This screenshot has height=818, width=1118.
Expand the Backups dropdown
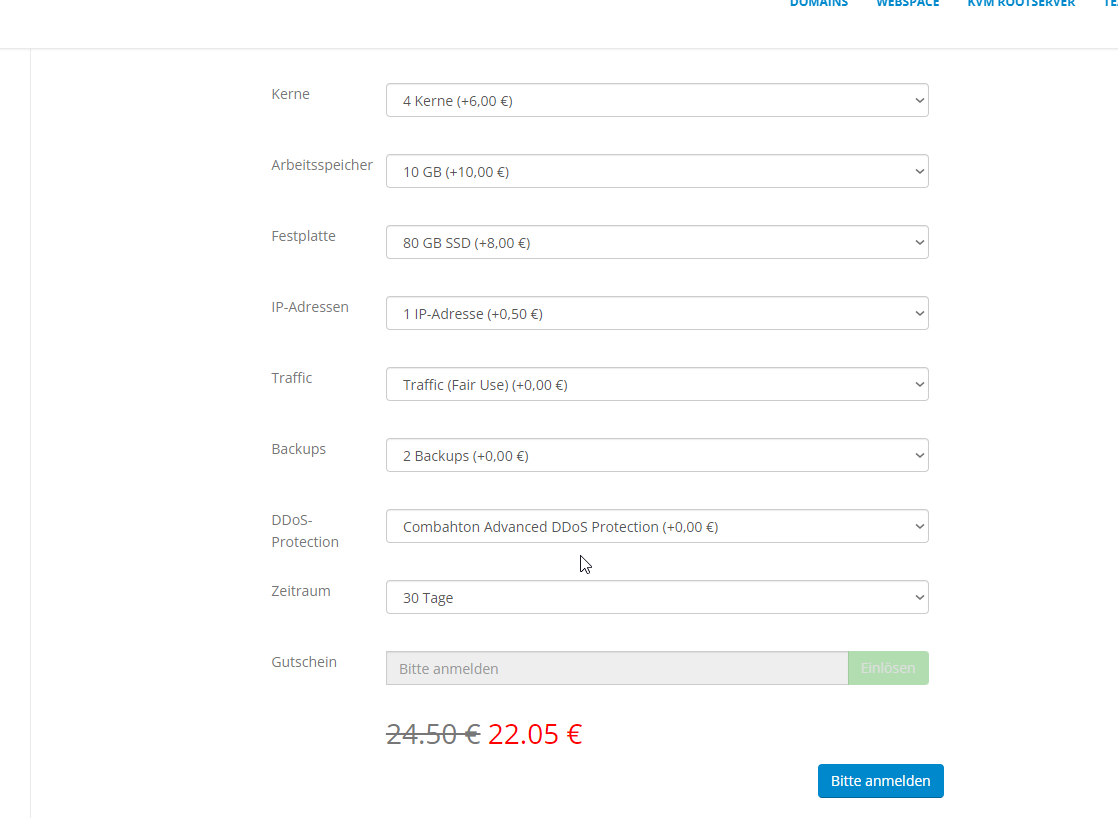point(656,455)
